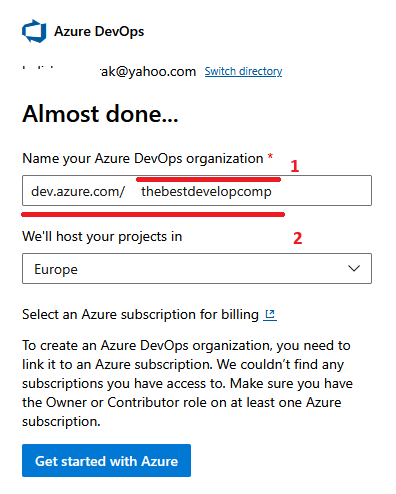
Task: Click the Europe value in region selector
Action: 56,270
